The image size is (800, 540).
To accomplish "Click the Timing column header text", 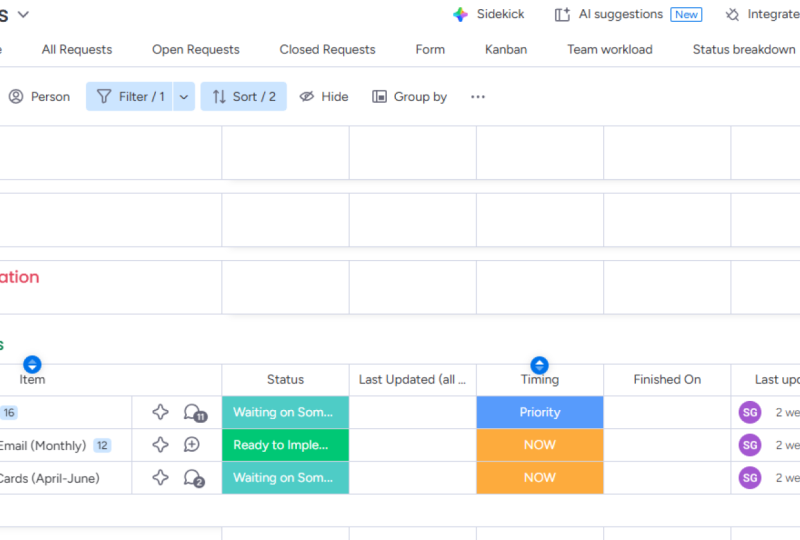I will pyautogui.click(x=540, y=380).
